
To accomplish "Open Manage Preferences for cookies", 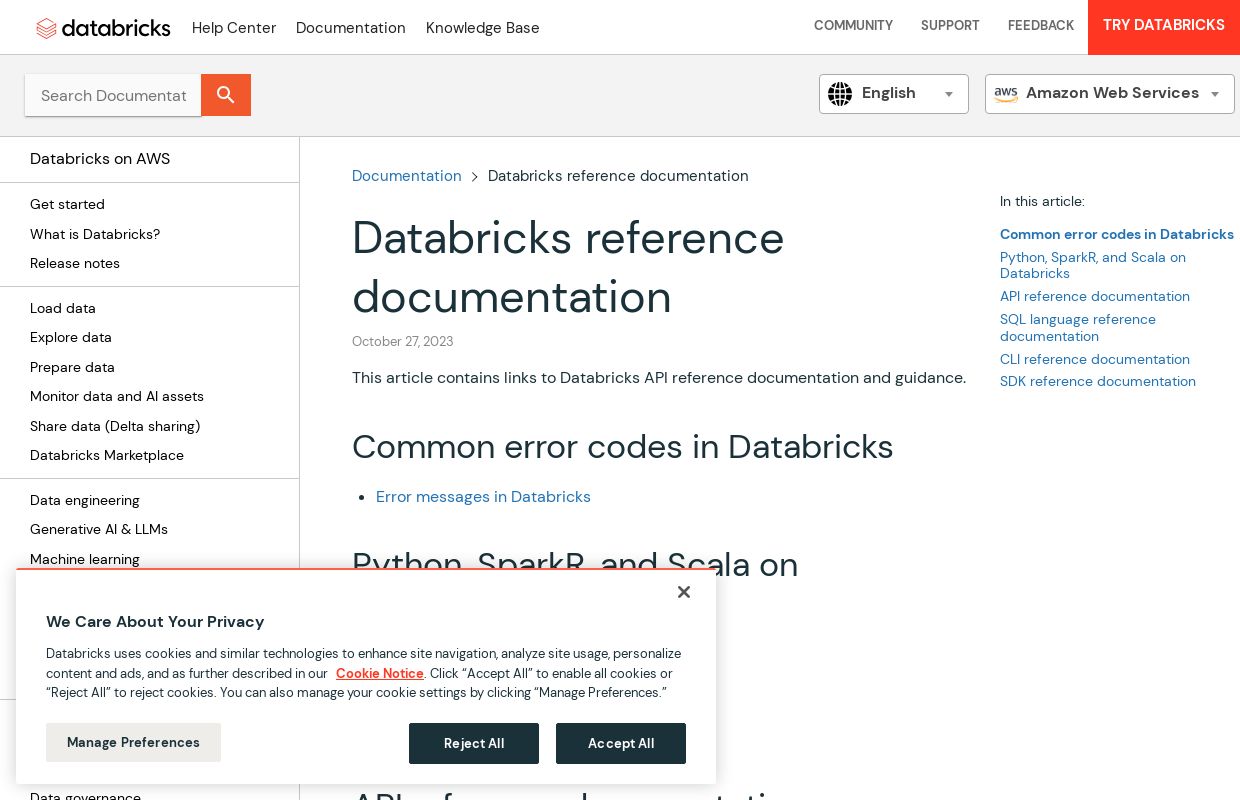I will click(x=133, y=743).
